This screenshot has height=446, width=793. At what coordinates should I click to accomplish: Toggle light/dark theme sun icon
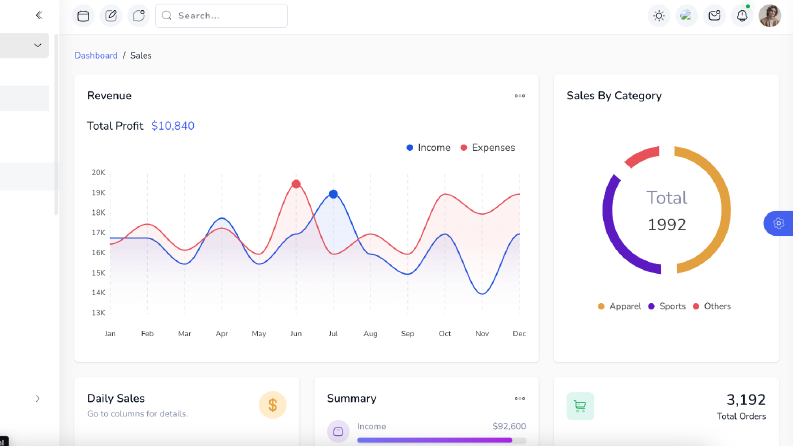point(658,16)
